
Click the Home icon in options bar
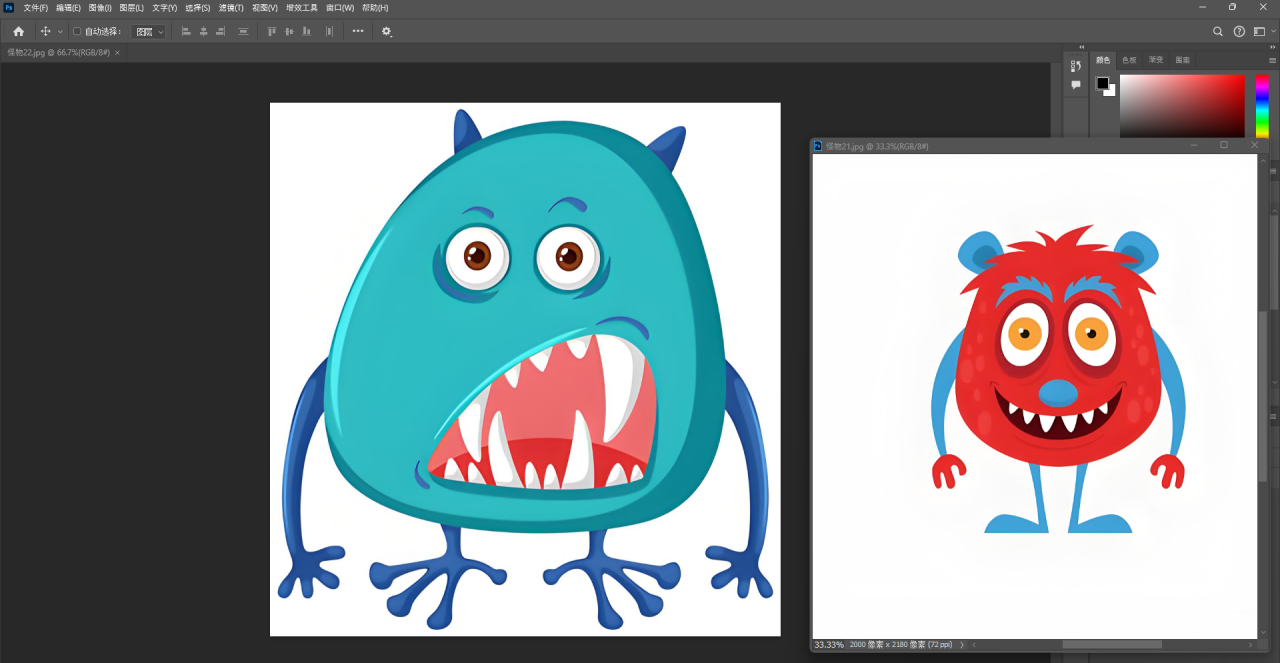point(18,31)
